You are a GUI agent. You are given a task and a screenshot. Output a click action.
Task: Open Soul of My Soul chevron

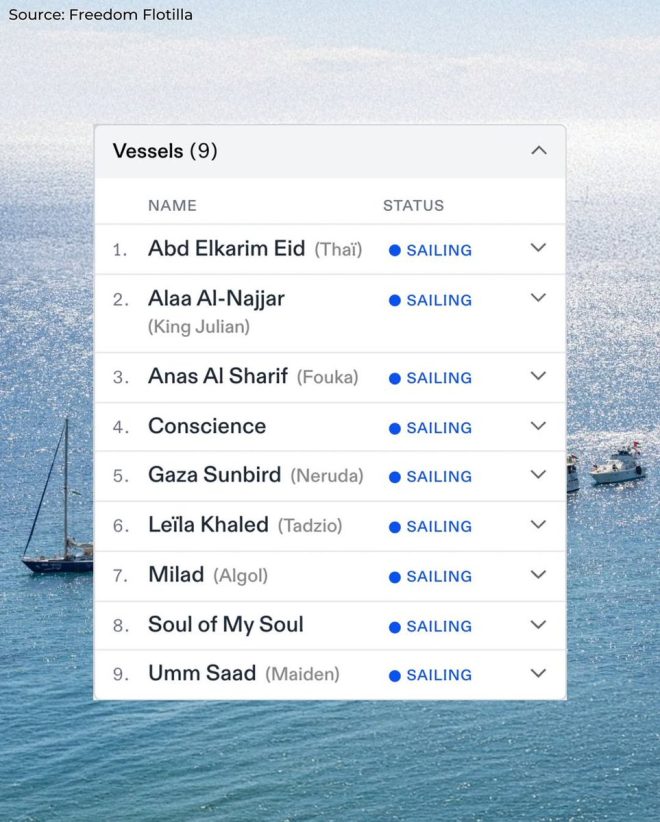tap(538, 625)
